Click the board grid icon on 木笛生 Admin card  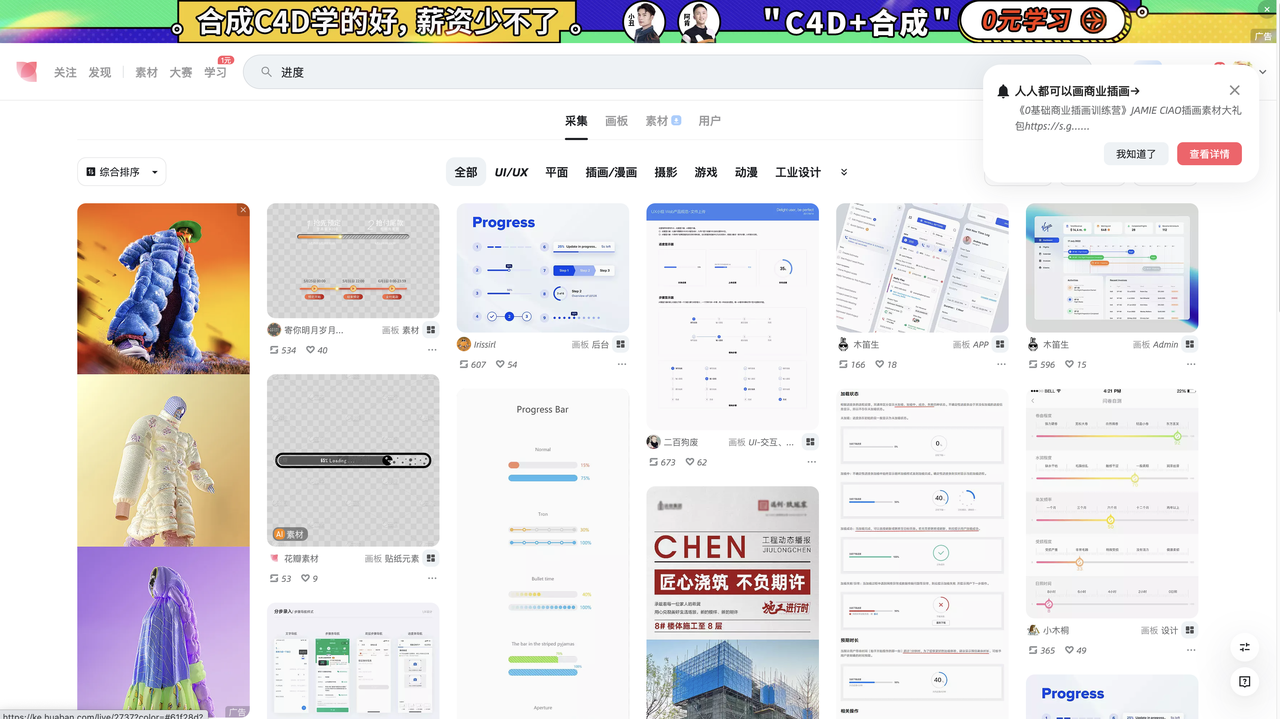click(1190, 344)
